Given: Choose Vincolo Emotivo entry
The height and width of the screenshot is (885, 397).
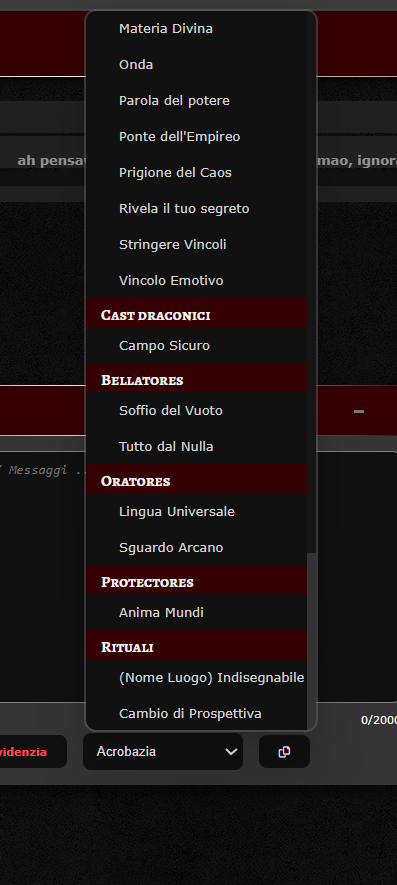Looking at the screenshot, I should (x=197, y=280).
